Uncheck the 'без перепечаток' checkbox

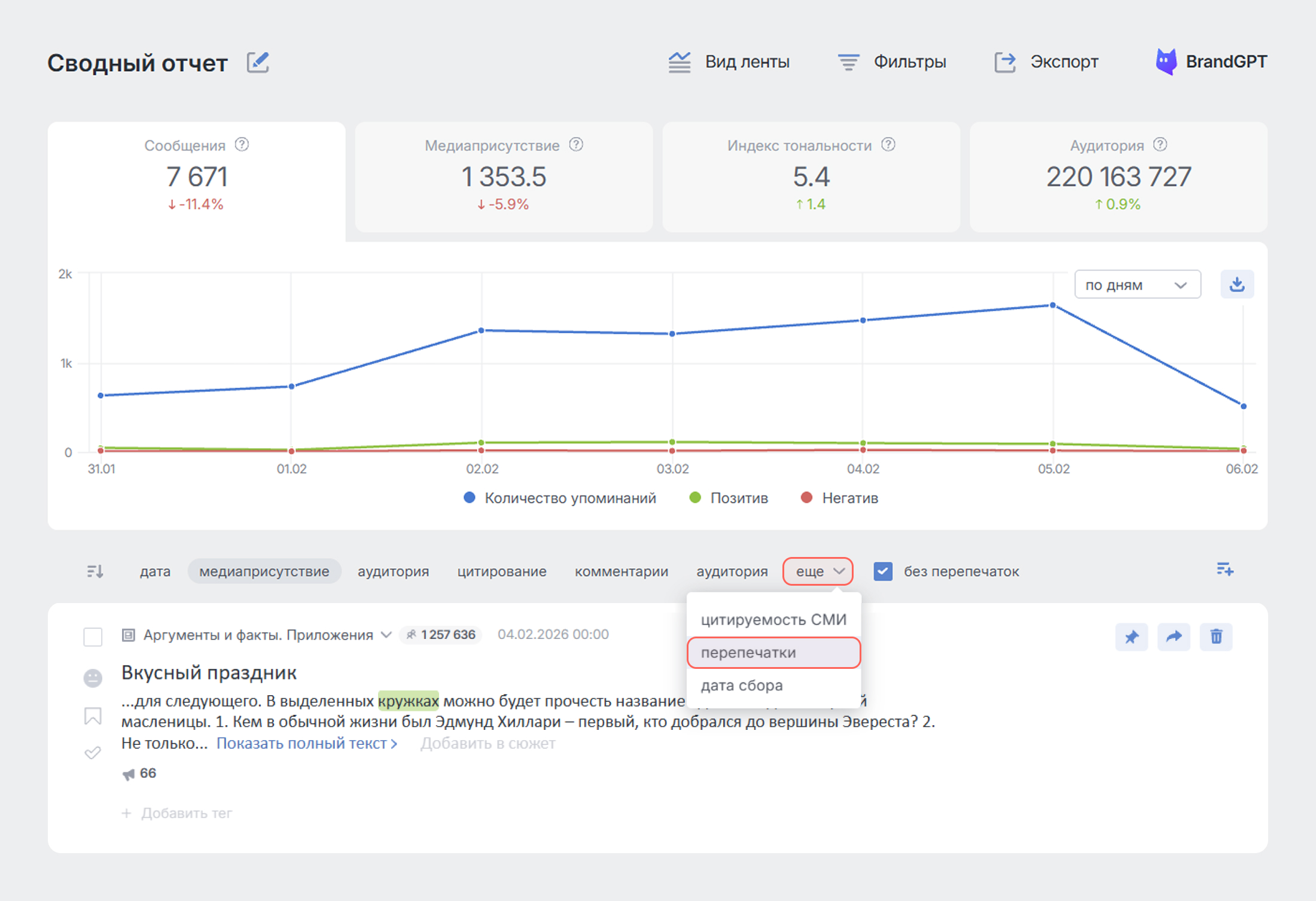coord(883,571)
